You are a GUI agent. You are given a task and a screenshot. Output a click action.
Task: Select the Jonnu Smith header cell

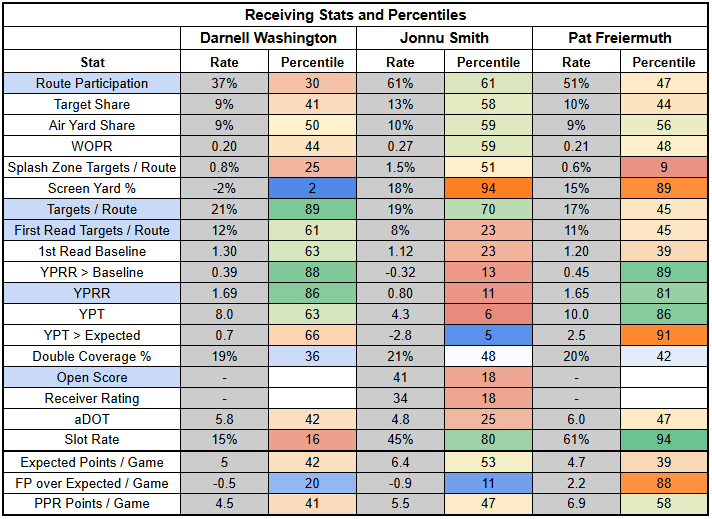tap(444, 38)
